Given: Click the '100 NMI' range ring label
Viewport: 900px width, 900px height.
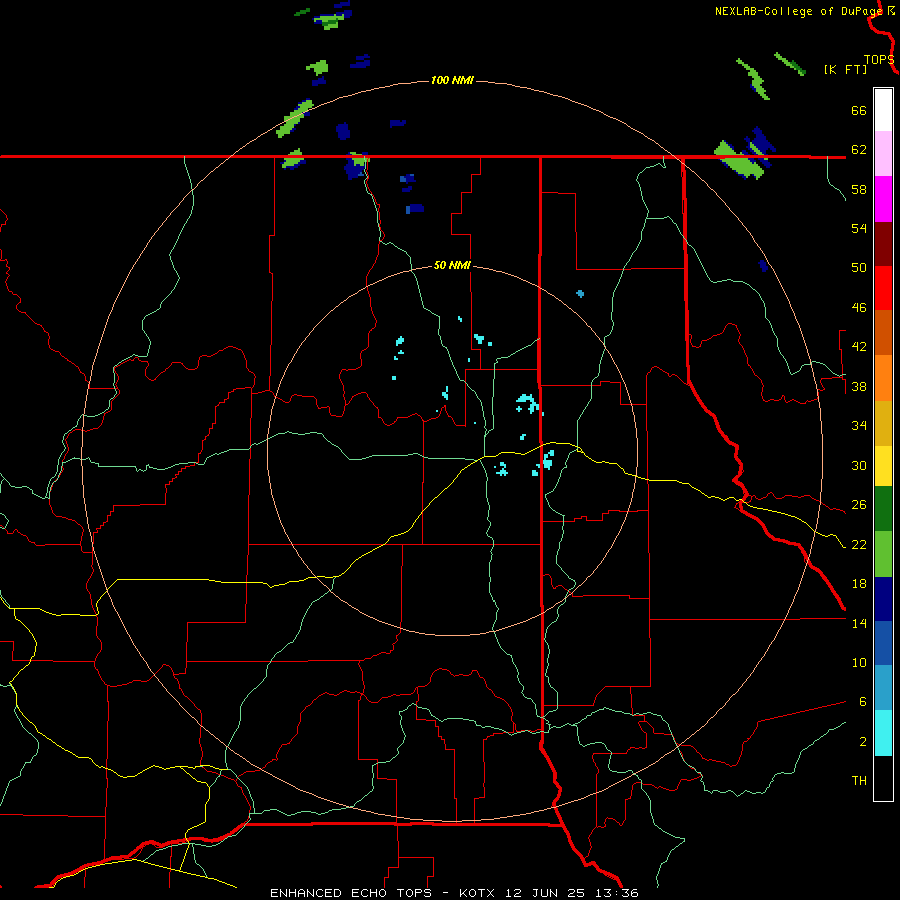Looking at the screenshot, I should (452, 80).
